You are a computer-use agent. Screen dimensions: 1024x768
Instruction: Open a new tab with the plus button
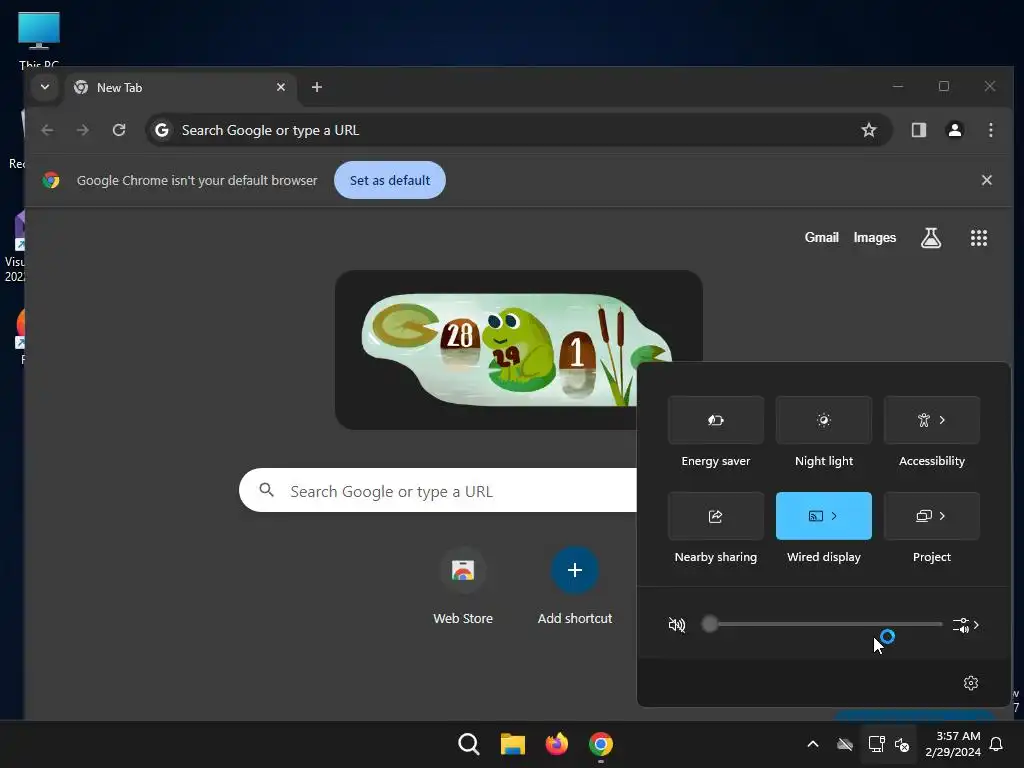pyautogui.click(x=317, y=87)
